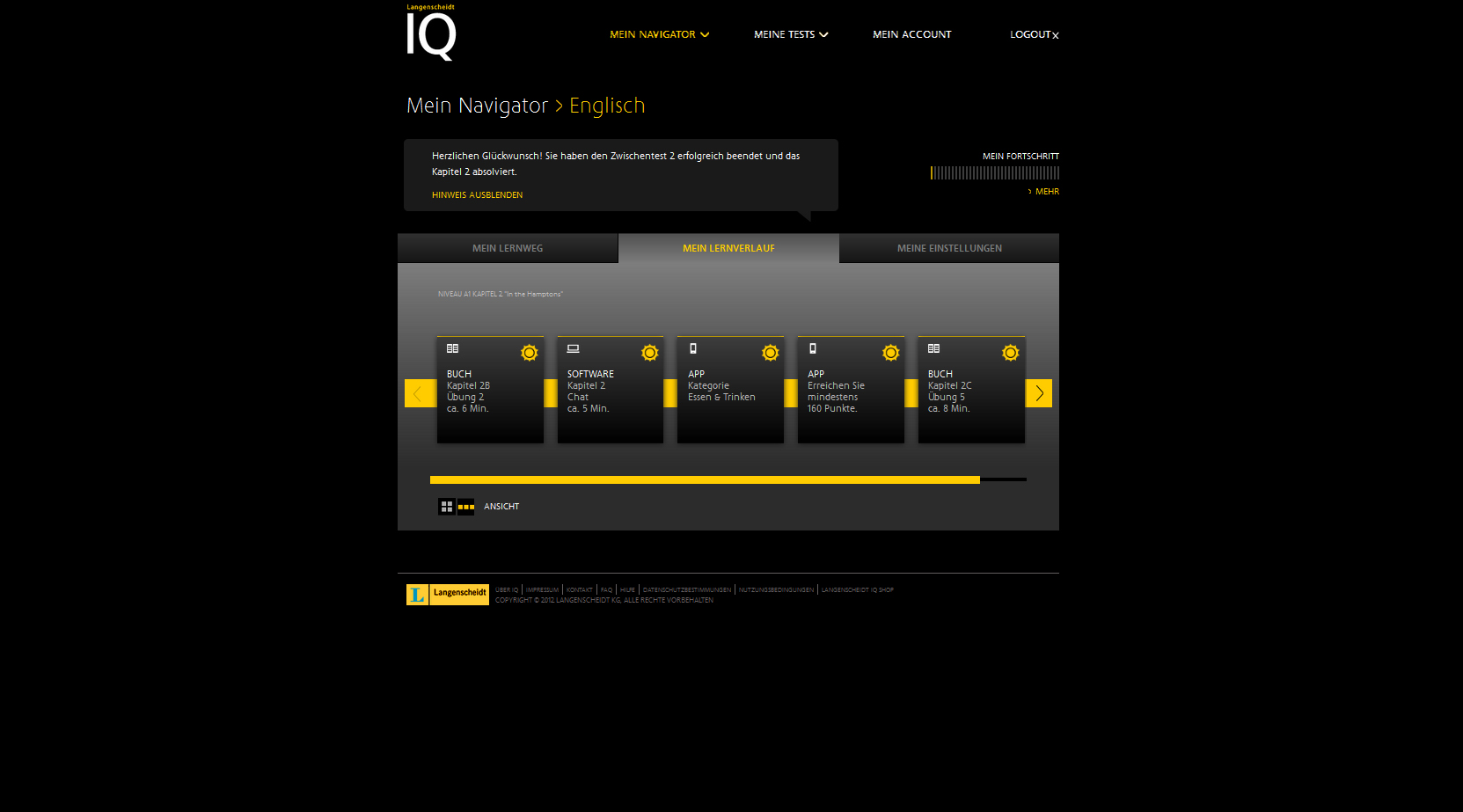The width and height of the screenshot is (1463, 812).
Task: Click the Mein Navigator breadcrumb title
Action: [x=477, y=106]
